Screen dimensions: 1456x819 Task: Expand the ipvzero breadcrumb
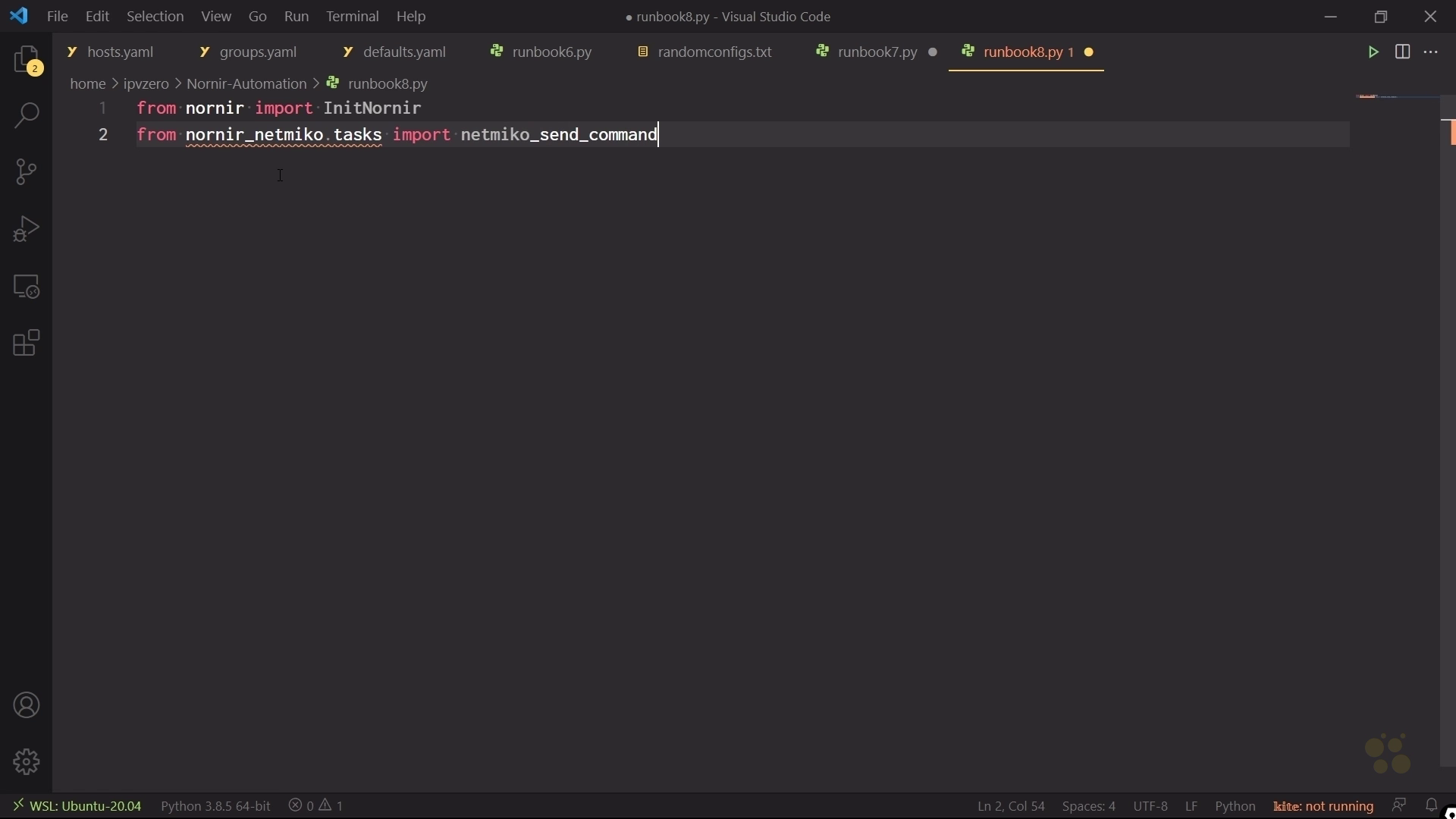tap(146, 83)
